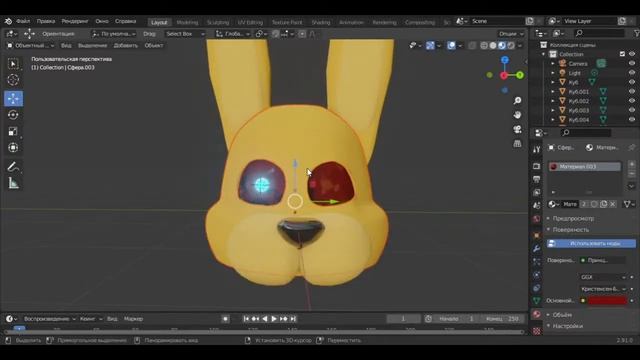Activate the Scale tool
640x360 pixels.
click(x=13, y=131)
